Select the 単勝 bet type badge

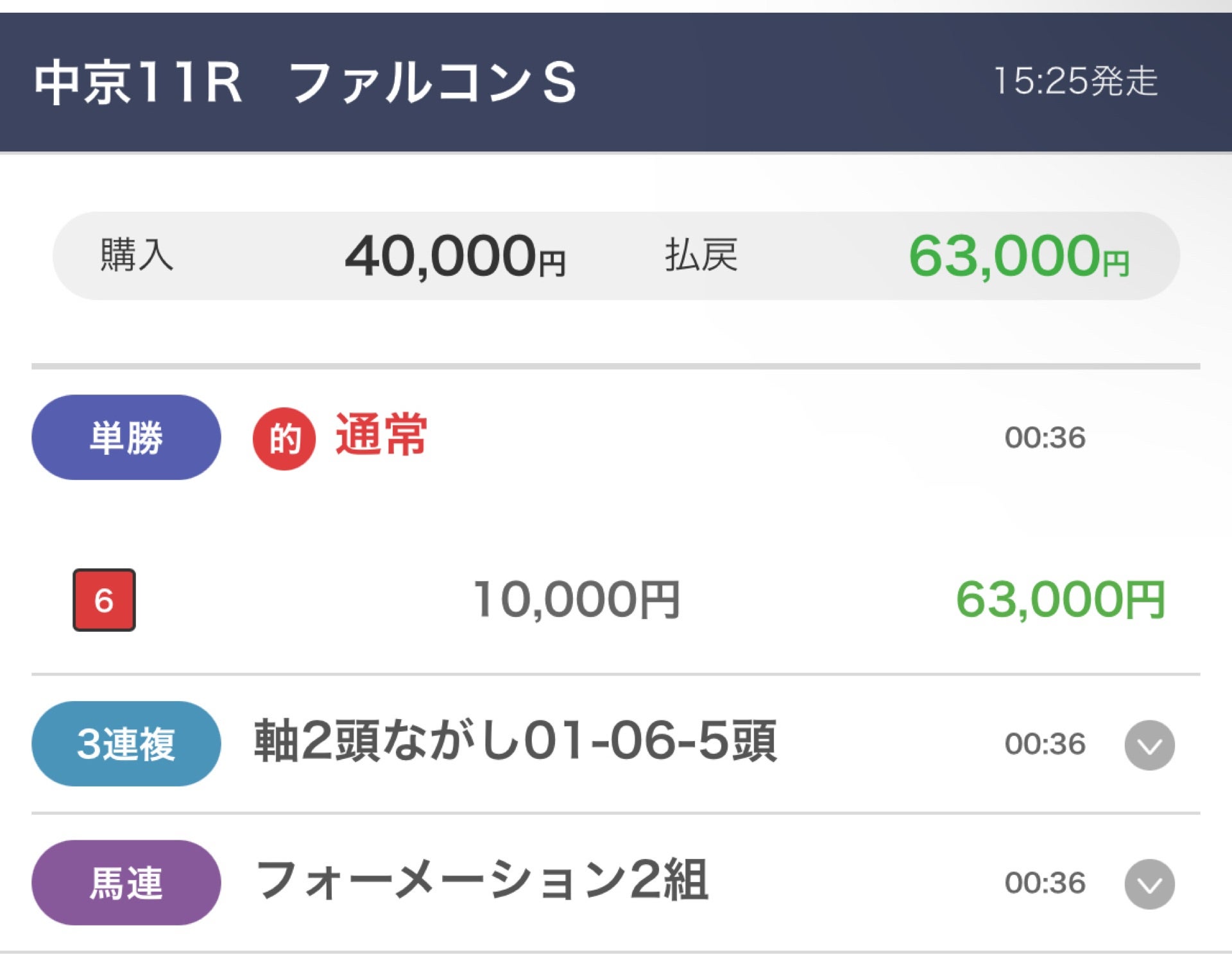click(126, 437)
